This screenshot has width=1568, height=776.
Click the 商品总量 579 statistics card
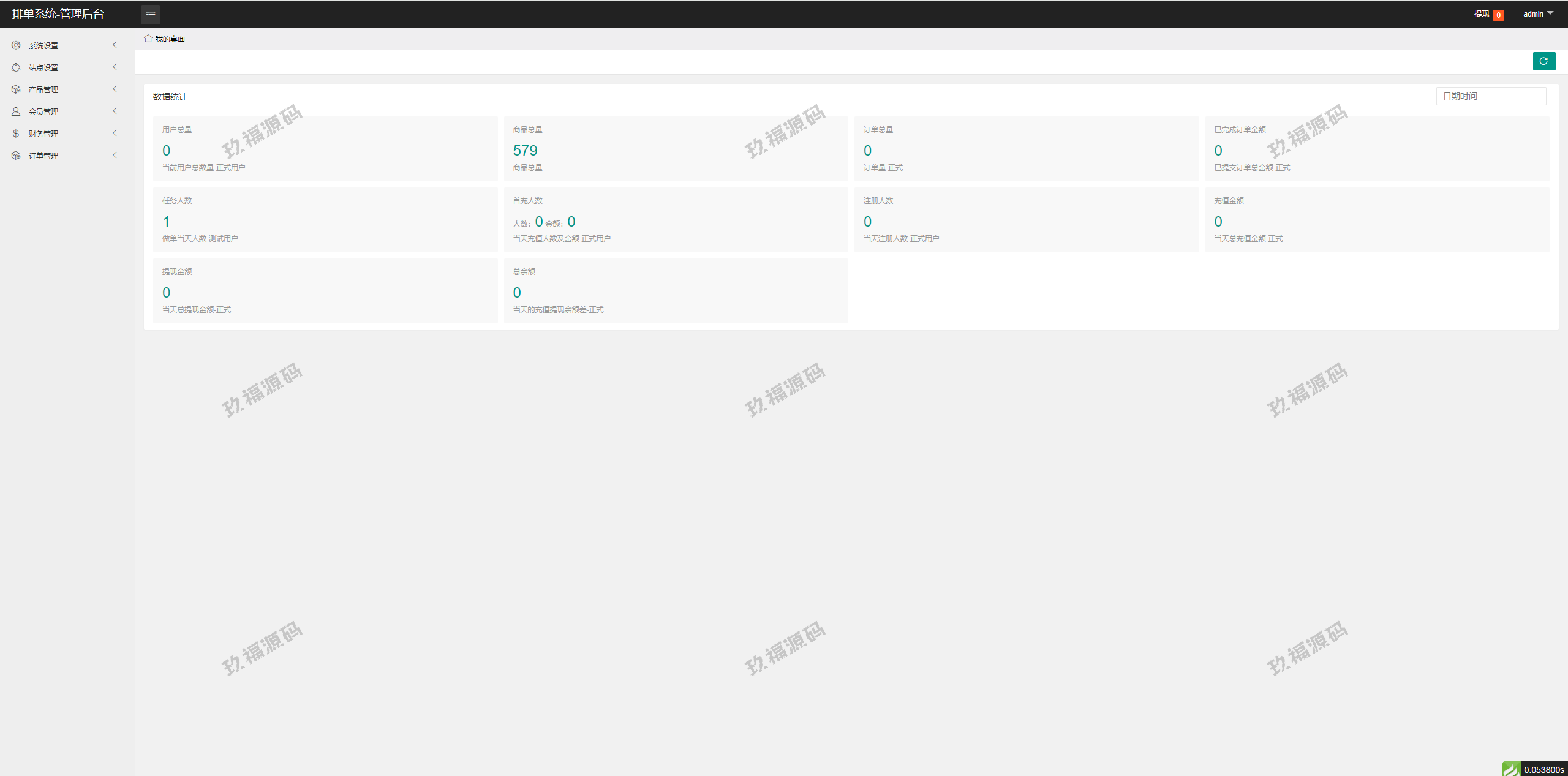tap(675, 149)
